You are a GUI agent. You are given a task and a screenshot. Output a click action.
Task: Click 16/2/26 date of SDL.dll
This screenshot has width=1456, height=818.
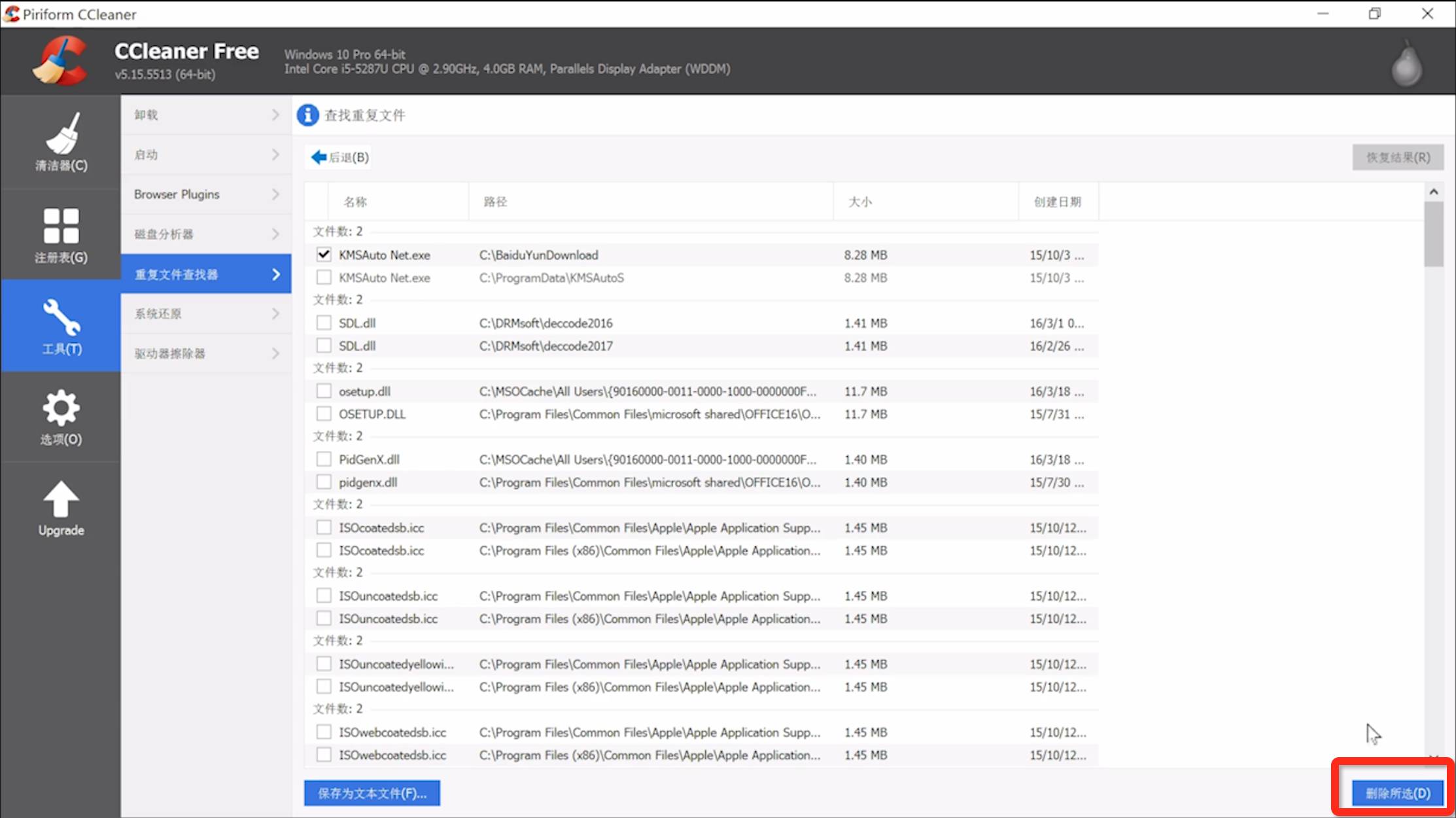pos(1056,346)
